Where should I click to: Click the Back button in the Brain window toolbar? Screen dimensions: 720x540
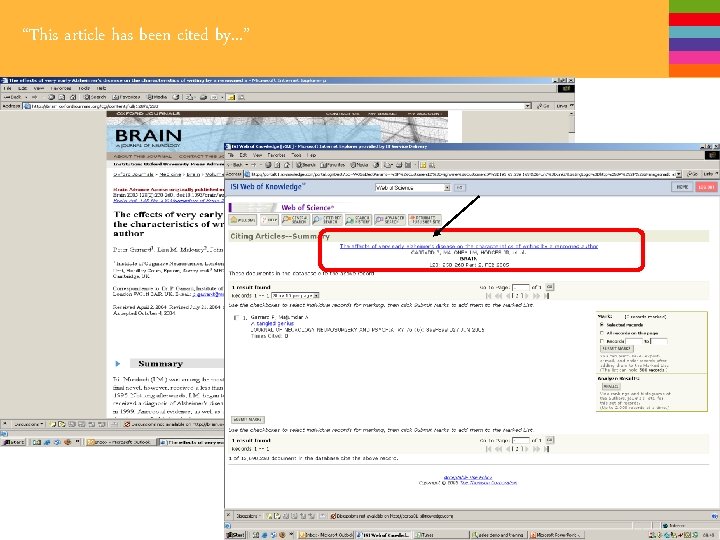point(13,97)
